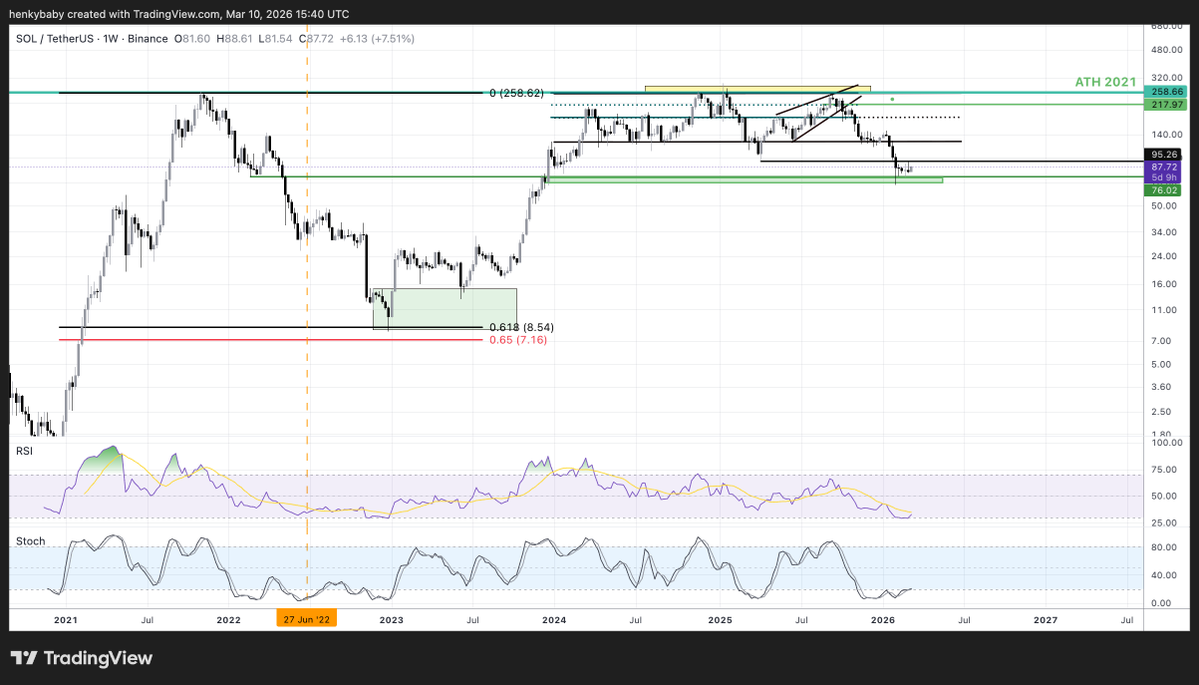Click 16.00 on the price axis

1162,284
